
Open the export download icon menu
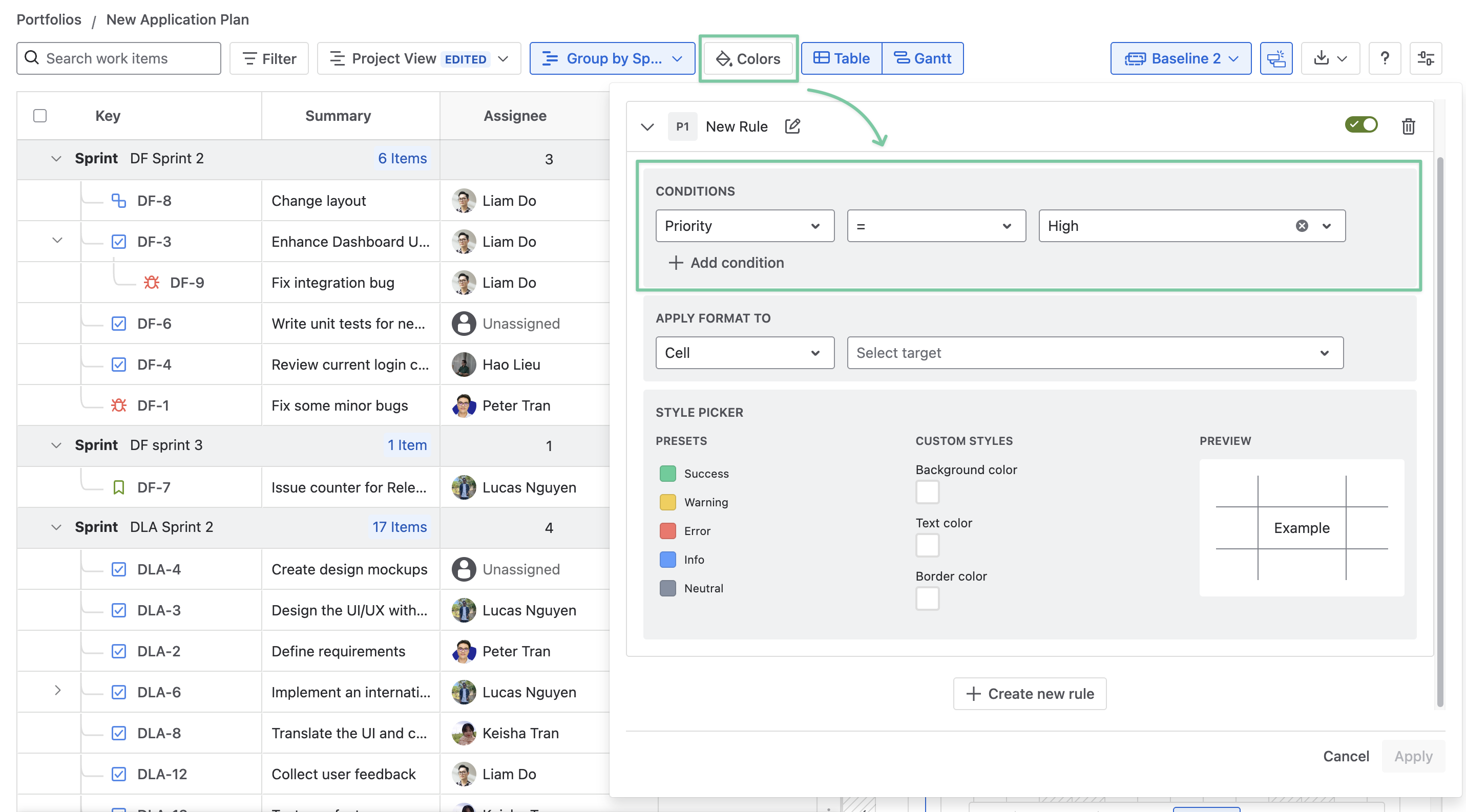coord(1330,58)
